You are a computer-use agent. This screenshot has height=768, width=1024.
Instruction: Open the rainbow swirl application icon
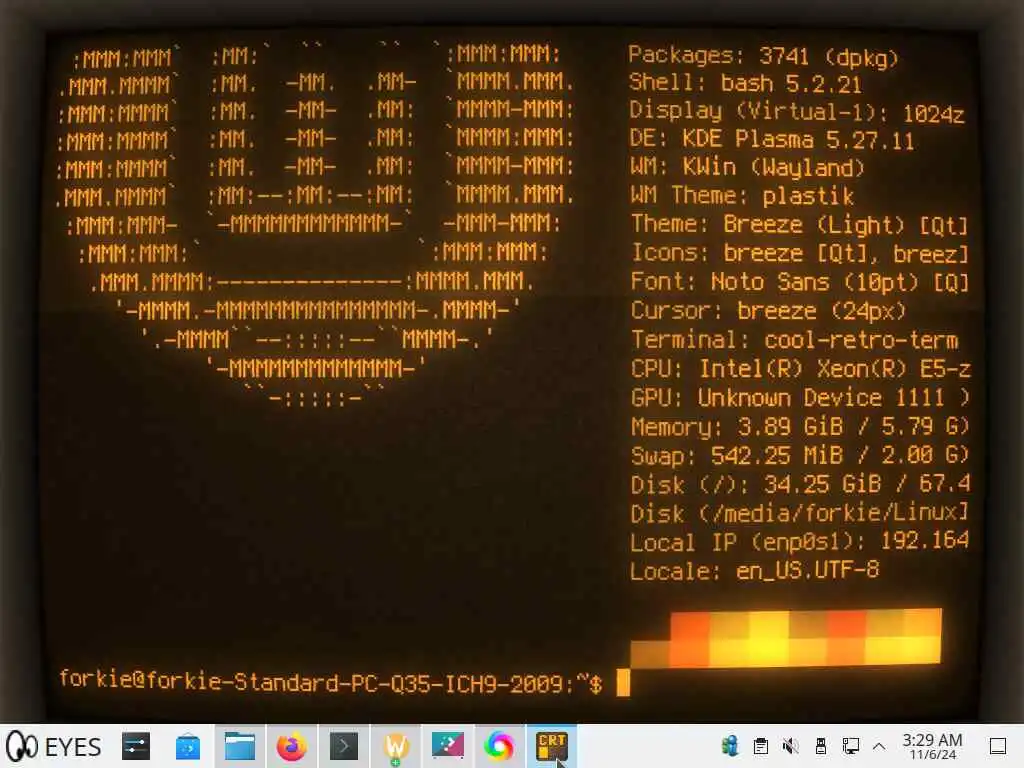[499, 746]
